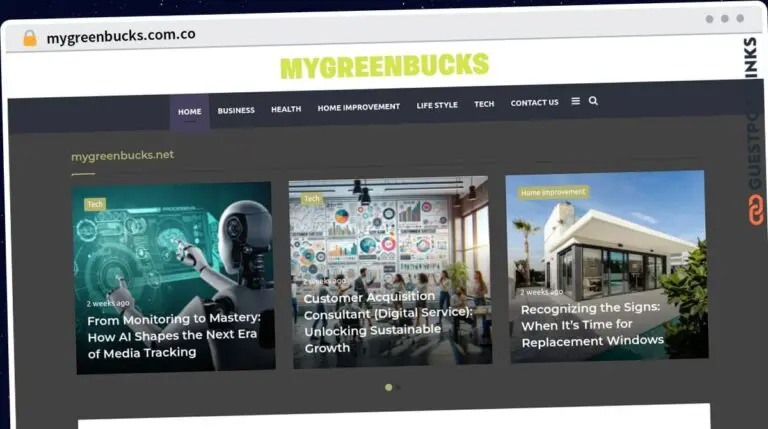
Task: Open the Contact Us page
Action: tap(534, 103)
